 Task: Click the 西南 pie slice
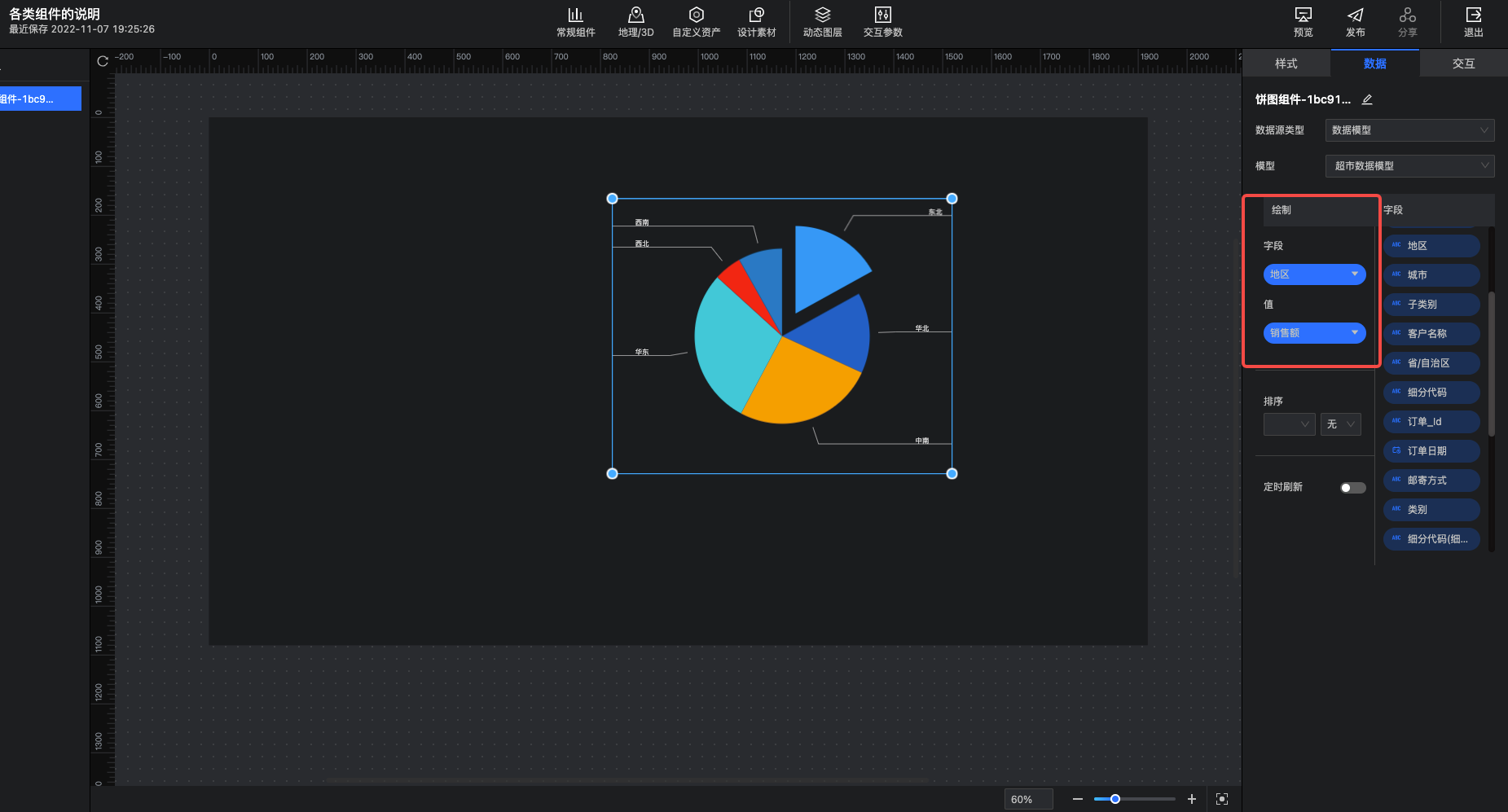point(766,279)
